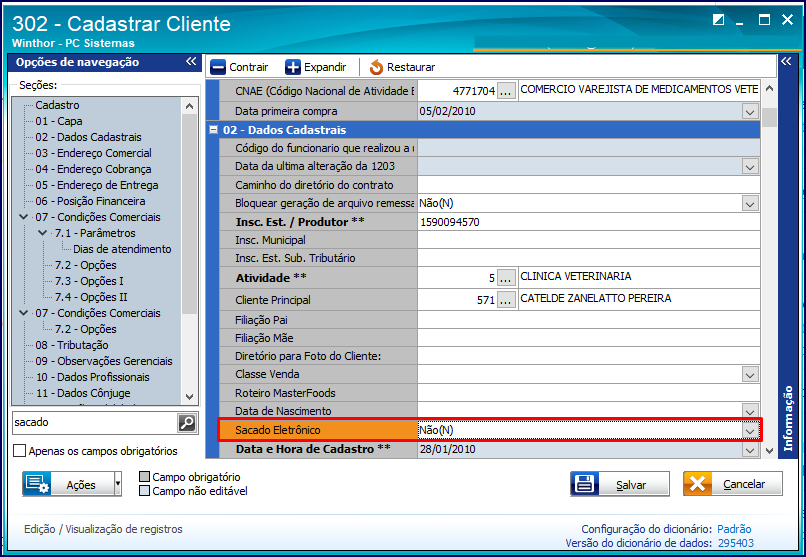806x557 pixels.
Task: Click the Cancelar X icon
Action: point(698,484)
